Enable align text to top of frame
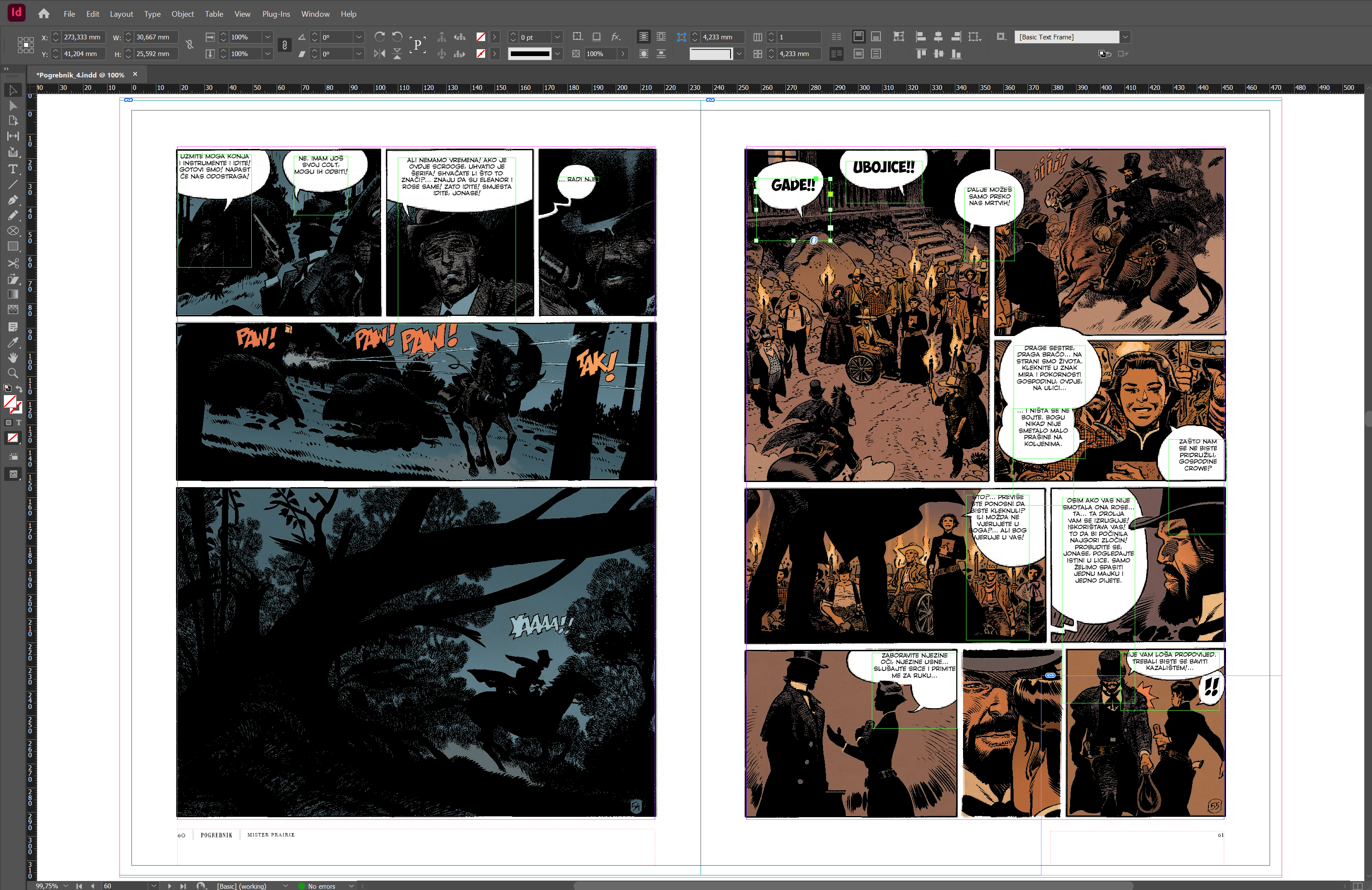This screenshot has width=1372, height=890. pos(859,37)
